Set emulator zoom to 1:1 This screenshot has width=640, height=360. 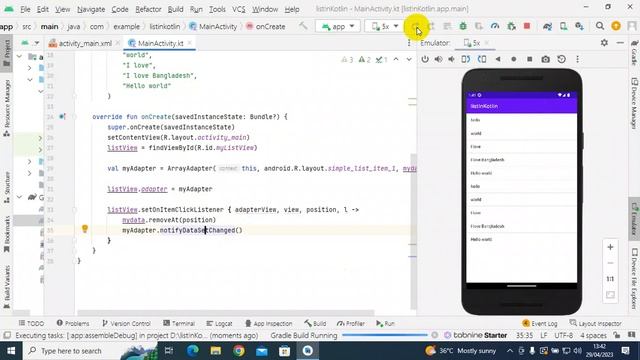click(x=610, y=279)
